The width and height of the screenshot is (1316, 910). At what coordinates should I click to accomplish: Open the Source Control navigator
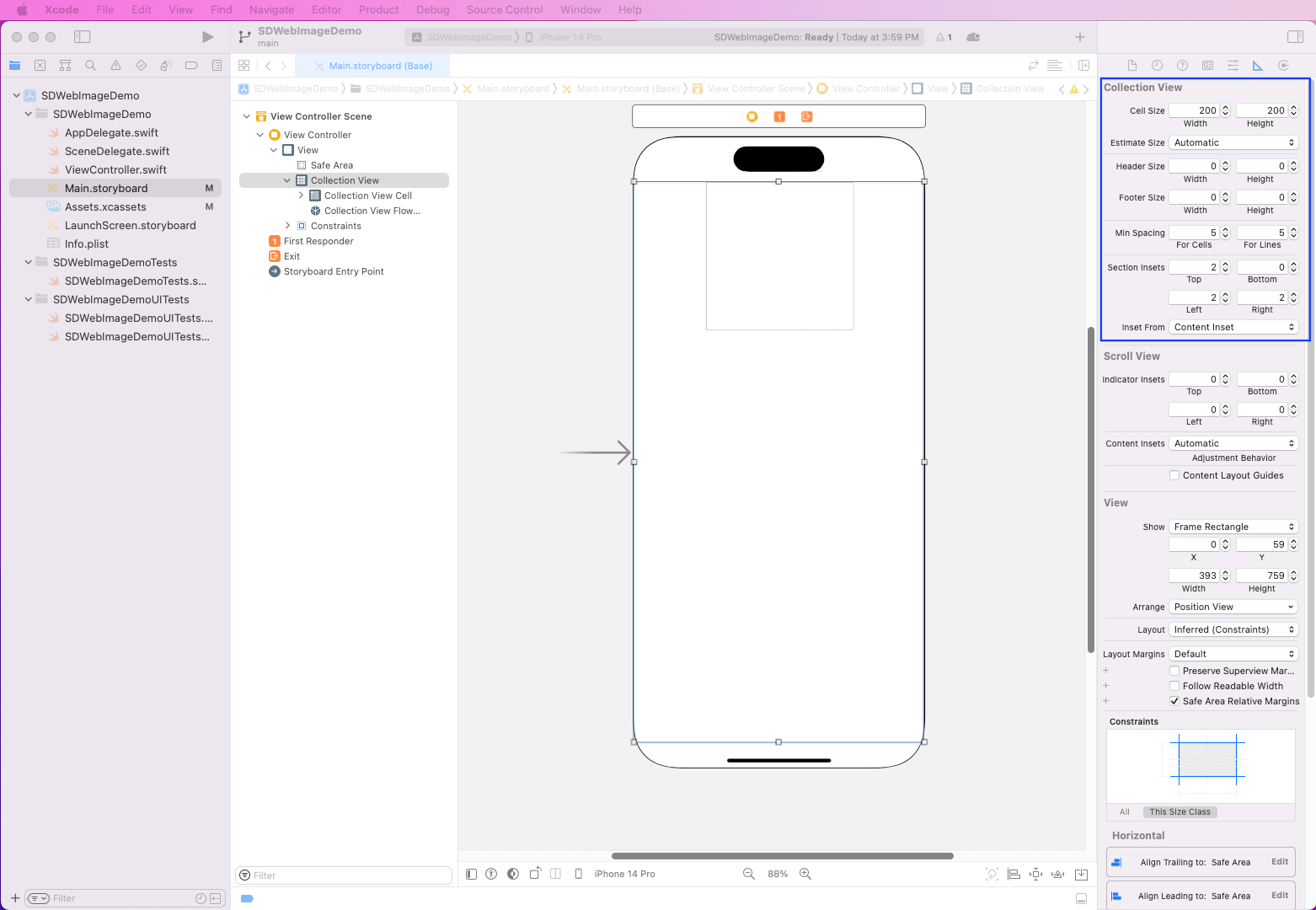pyautogui.click(x=40, y=66)
